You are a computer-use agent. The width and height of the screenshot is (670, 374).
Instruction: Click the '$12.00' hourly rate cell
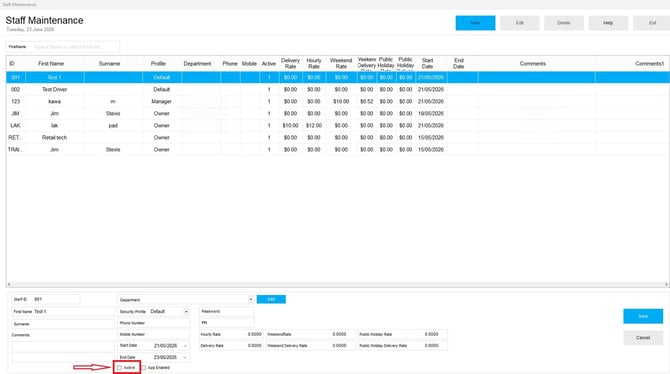coord(314,125)
